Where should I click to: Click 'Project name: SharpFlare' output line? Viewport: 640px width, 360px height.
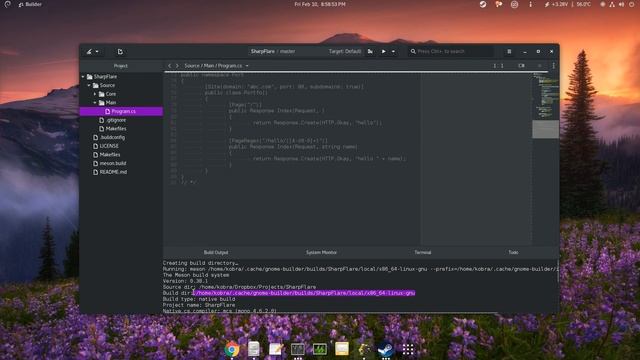click(199, 305)
